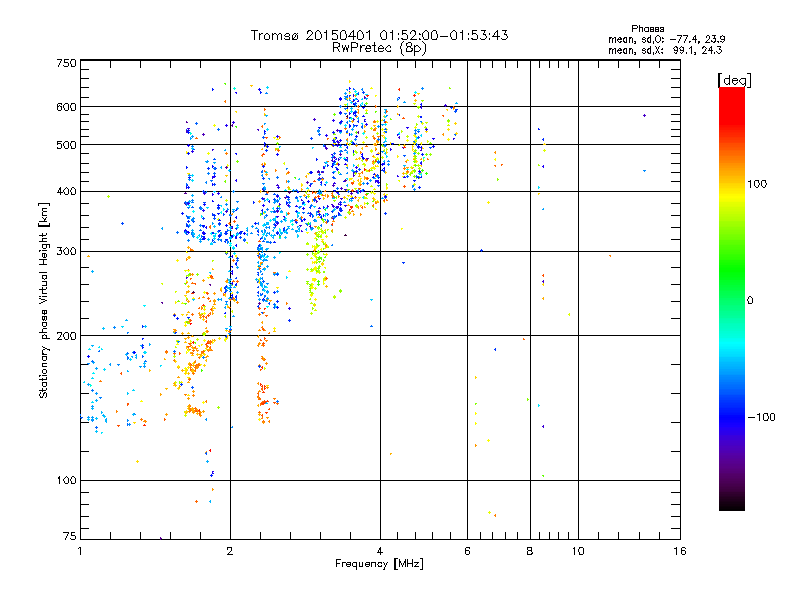This screenshot has height=600, width=800.
Task: Click the '8' x-axis tick label
Action: 530,551
